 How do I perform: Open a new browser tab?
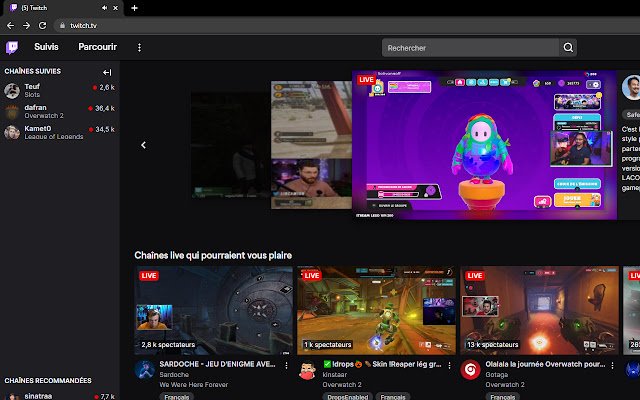click(134, 8)
